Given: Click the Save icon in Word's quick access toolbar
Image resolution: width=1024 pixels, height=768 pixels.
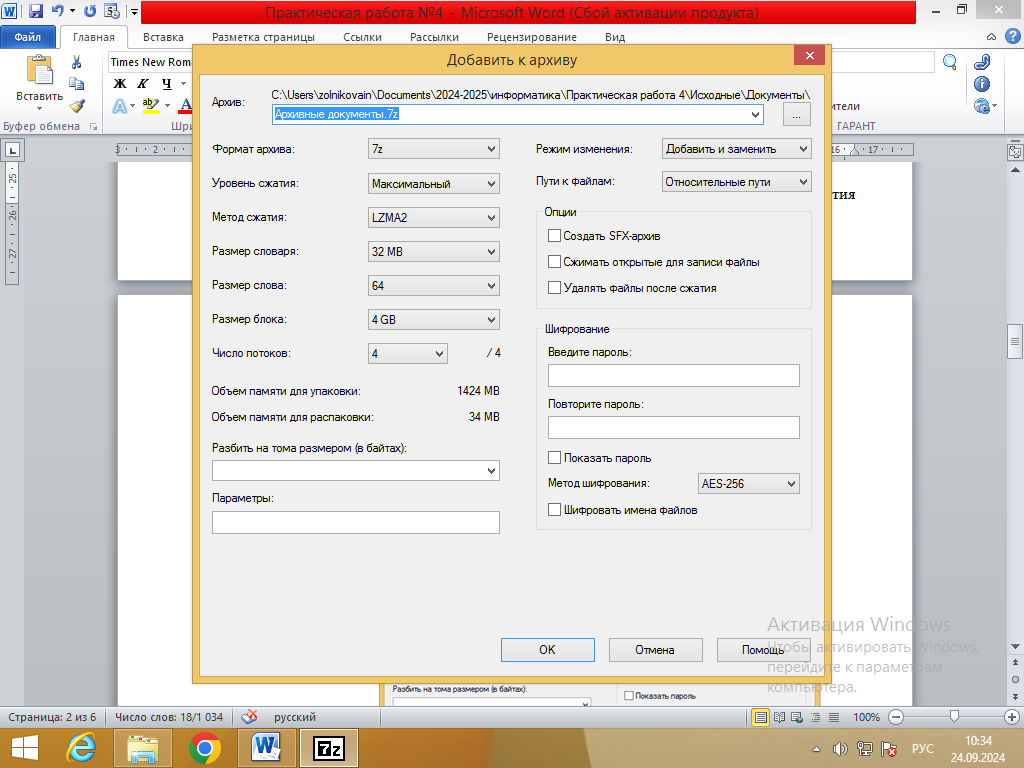Looking at the screenshot, I should (x=35, y=11).
